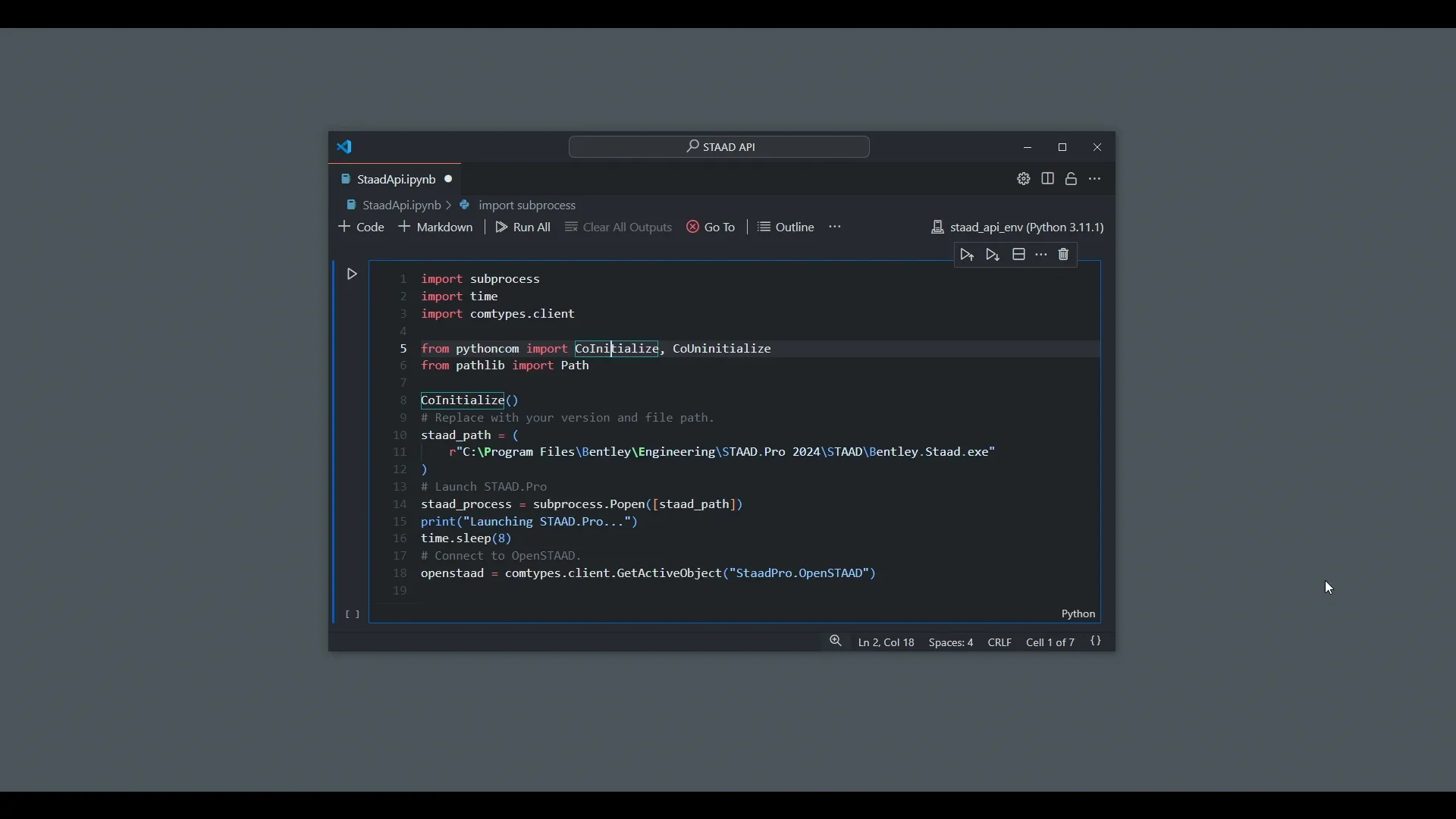The width and height of the screenshot is (1456, 819).
Task: Open editor title more actions
Action: 1096,180
